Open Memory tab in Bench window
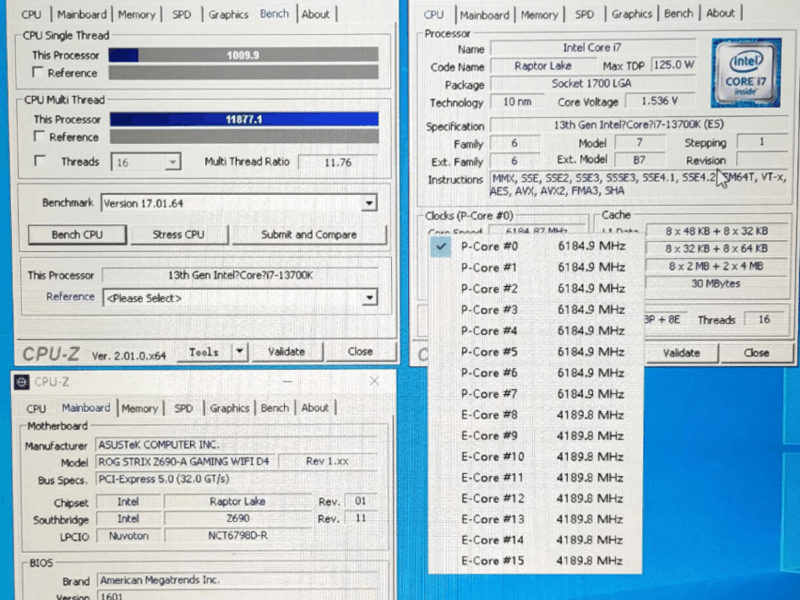Image resolution: width=800 pixels, height=600 pixels. tap(136, 14)
